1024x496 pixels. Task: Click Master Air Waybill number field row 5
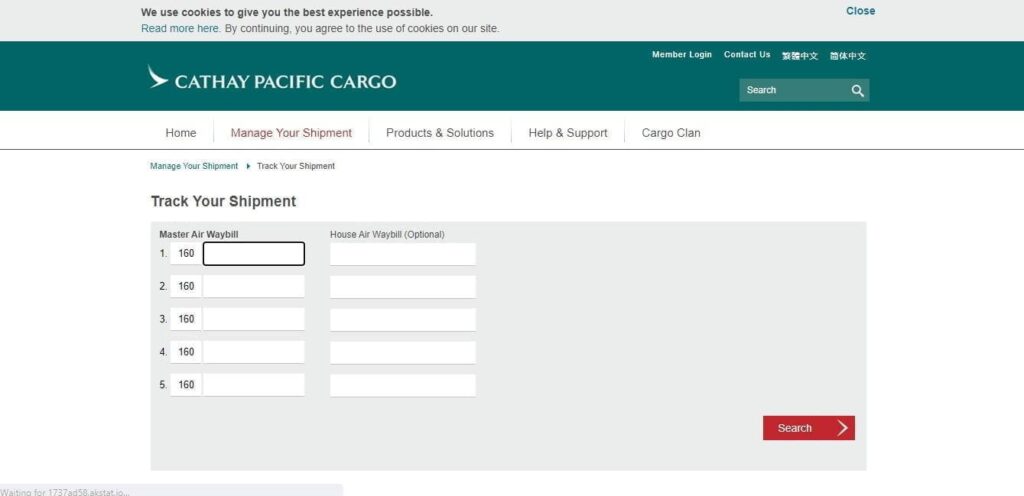pyautogui.click(x=253, y=384)
